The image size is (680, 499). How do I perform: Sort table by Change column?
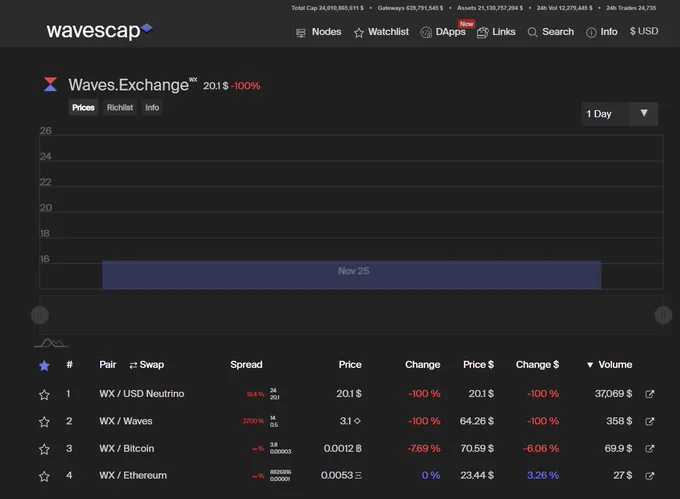pos(422,365)
